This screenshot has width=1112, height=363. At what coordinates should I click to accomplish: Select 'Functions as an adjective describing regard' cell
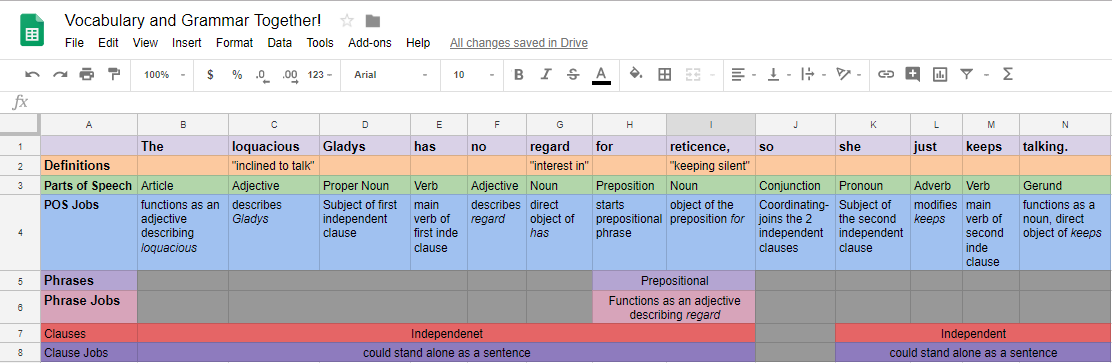(x=674, y=307)
